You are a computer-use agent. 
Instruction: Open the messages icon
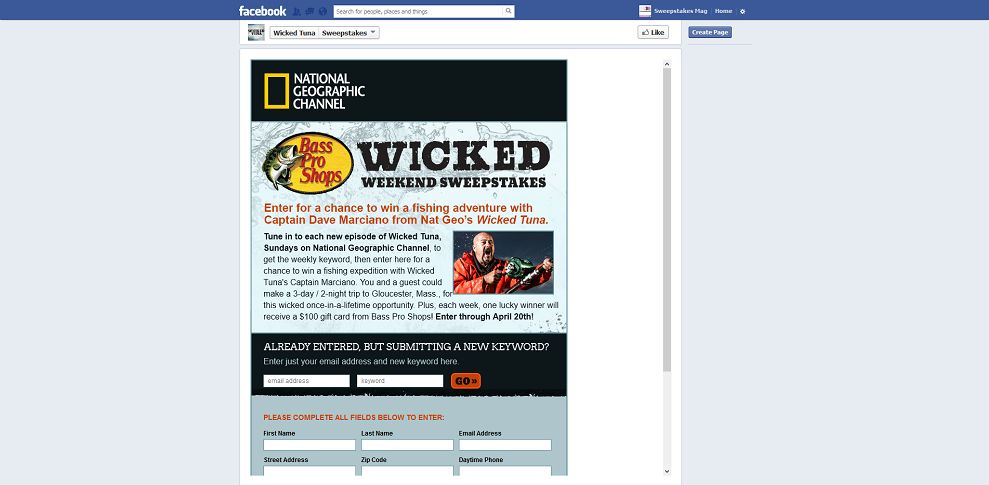tap(310, 11)
